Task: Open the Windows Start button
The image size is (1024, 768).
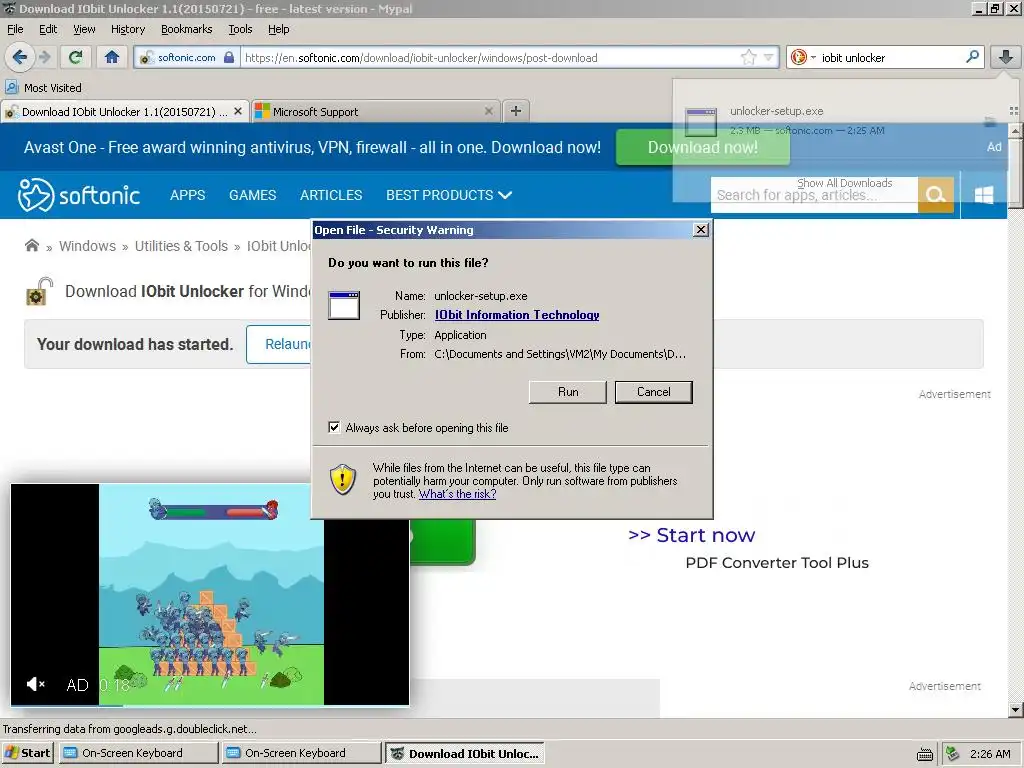Action: click(27, 753)
